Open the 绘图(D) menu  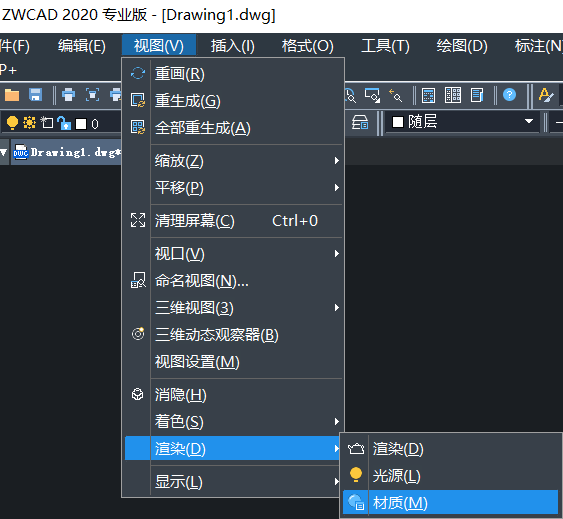462,46
